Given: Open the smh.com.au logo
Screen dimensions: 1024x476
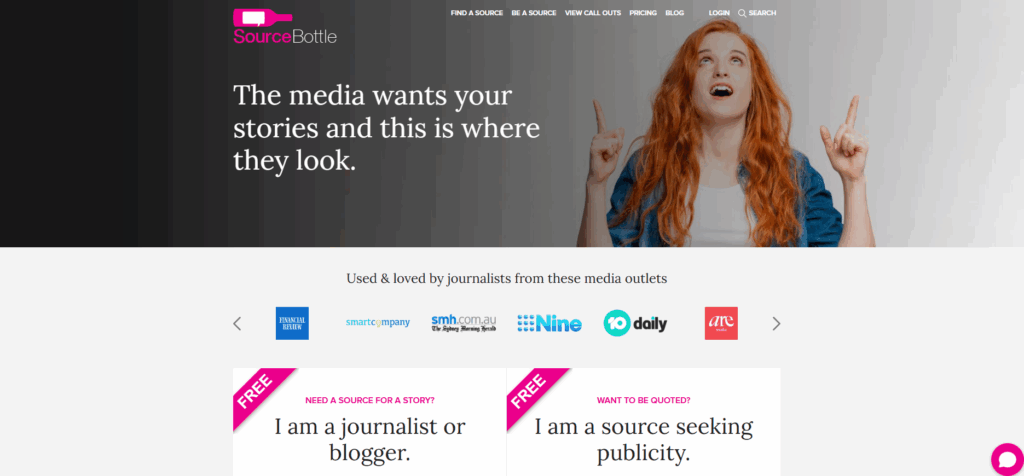Looking at the screenshot, I should tap(464, 323).
